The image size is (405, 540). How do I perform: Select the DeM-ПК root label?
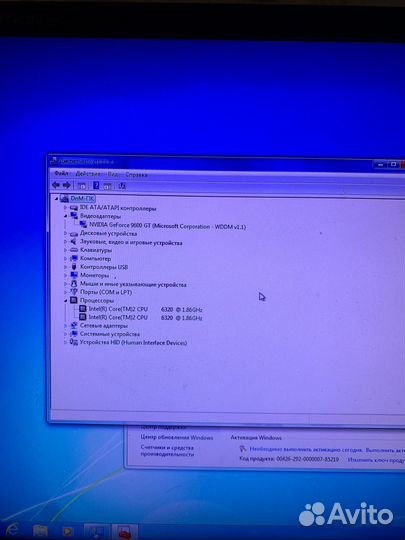point(82,198)
